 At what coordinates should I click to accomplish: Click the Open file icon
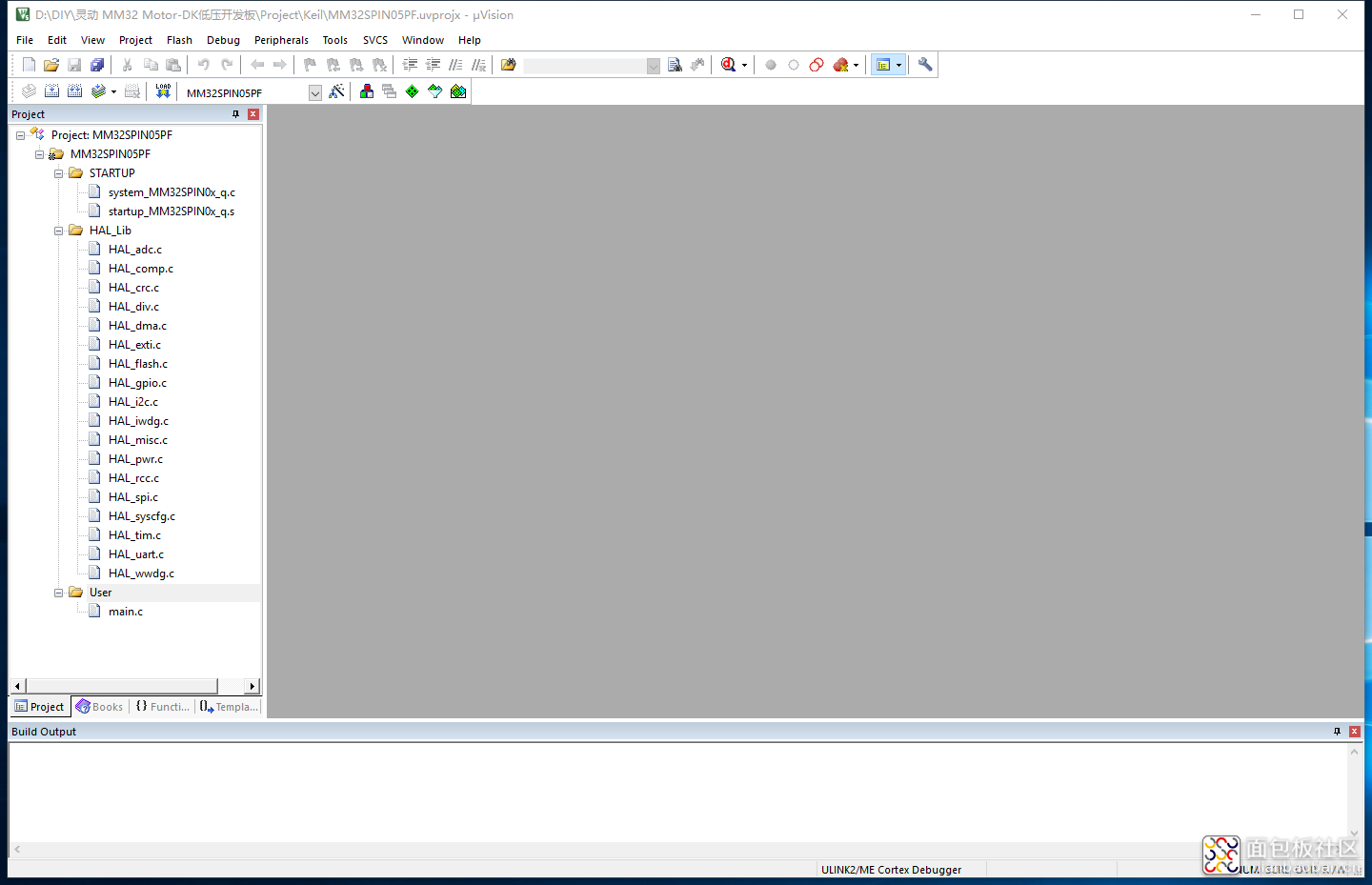tap(51, 65)
